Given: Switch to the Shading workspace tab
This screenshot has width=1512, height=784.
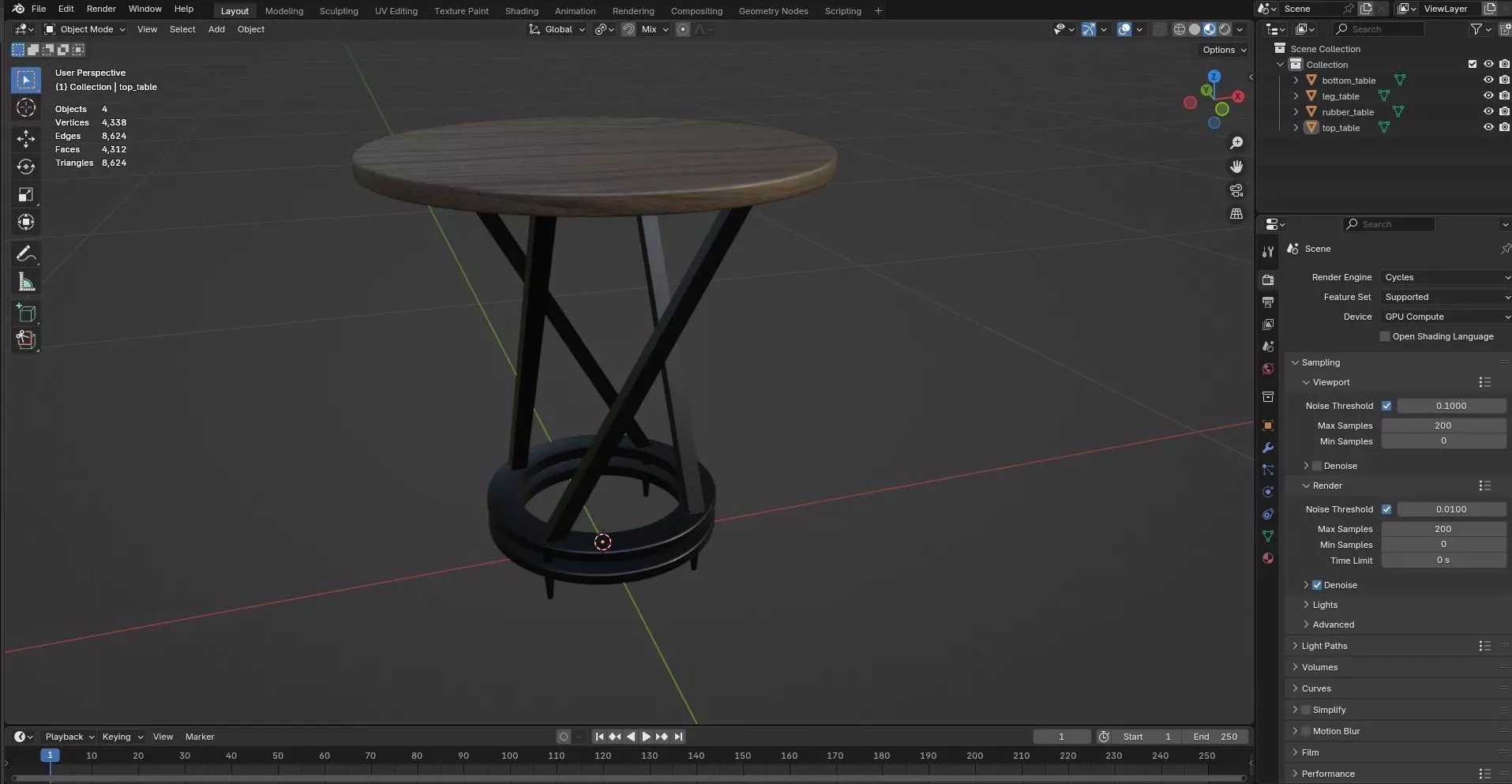Looking at the screenshot, I should [x=522, y=11].
